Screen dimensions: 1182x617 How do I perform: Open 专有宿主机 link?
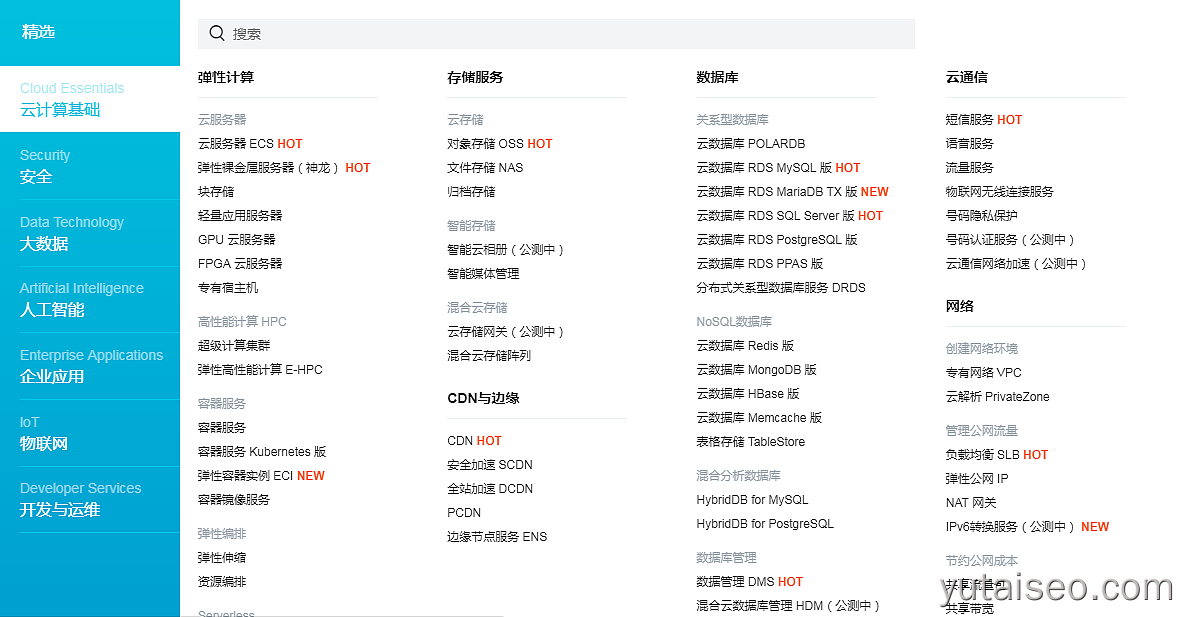tap(228, 288)
